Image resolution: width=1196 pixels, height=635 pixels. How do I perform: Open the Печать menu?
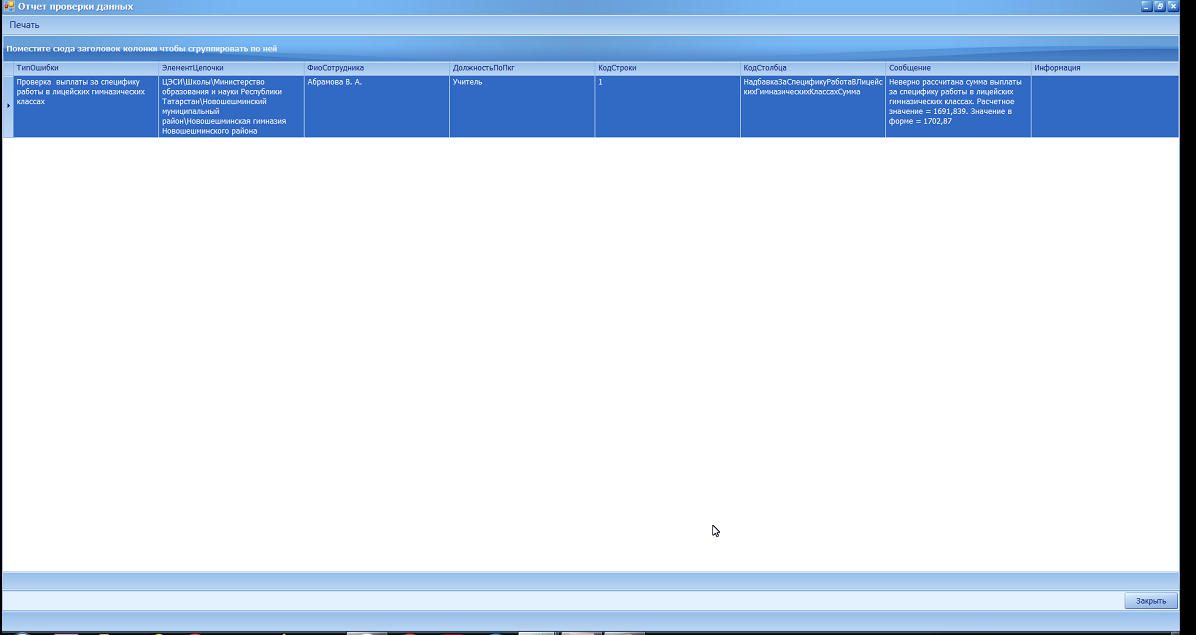coord(24,25)
